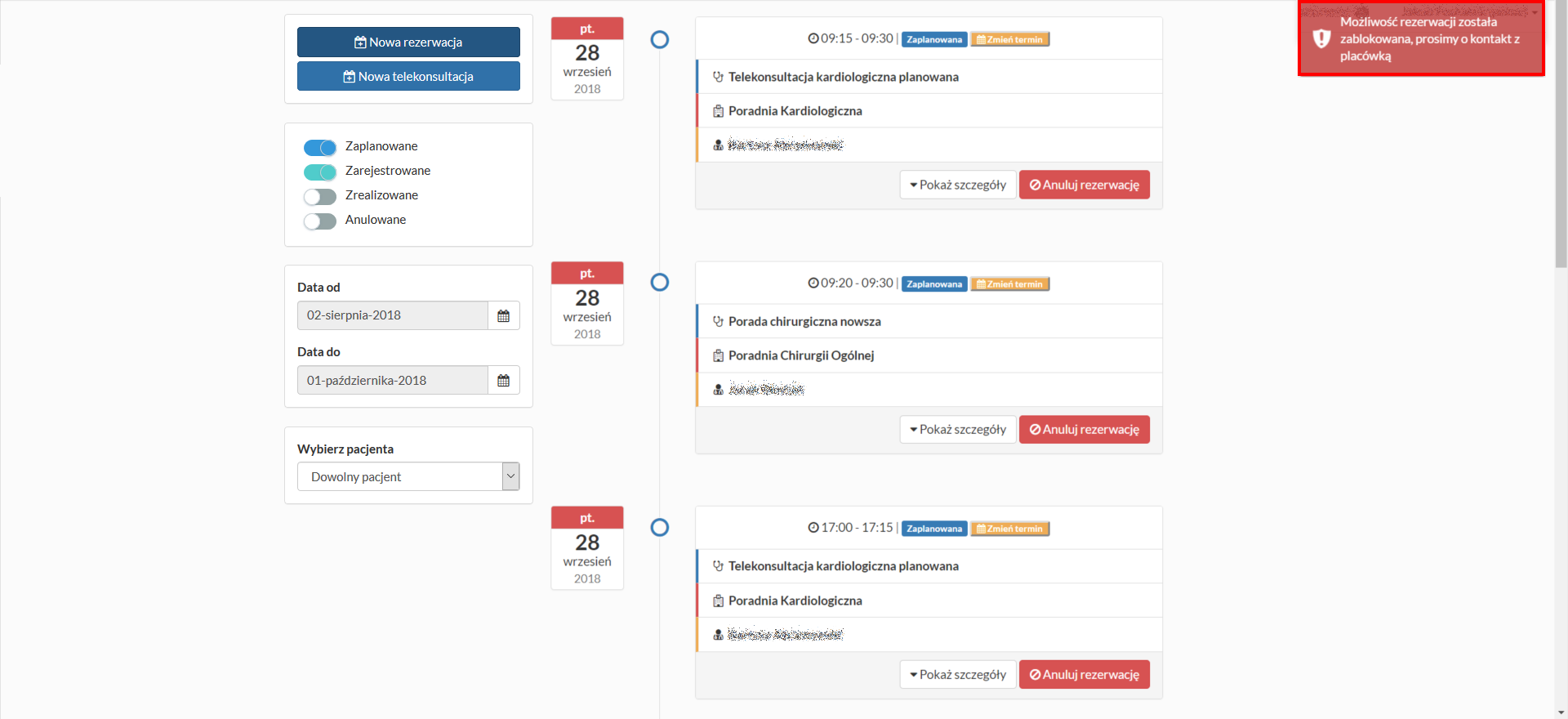Open calendar picker for Data od
1568x719 pixels.
coord(503,315)
